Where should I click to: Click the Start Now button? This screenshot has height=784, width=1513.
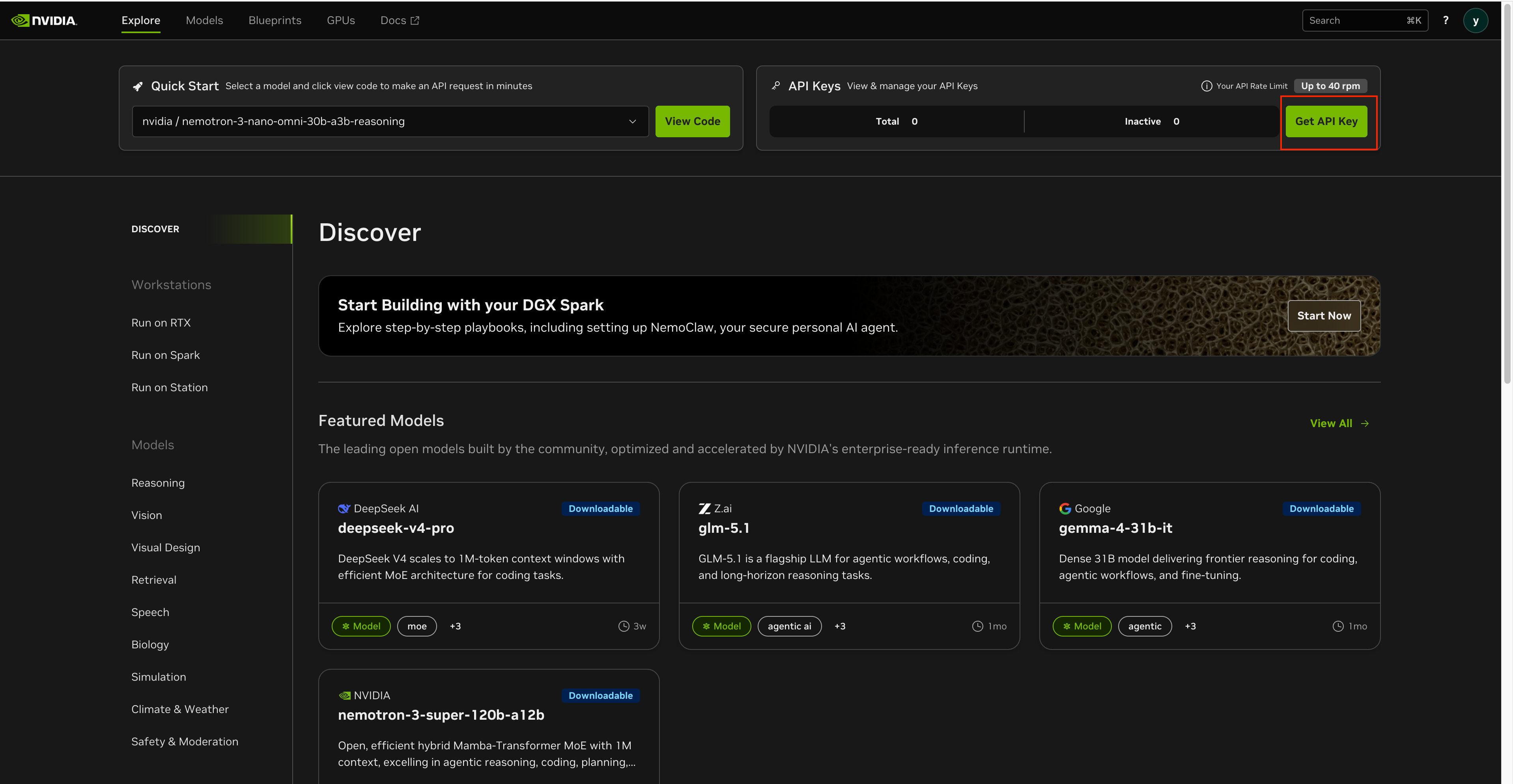click(x=1324, y=316)
